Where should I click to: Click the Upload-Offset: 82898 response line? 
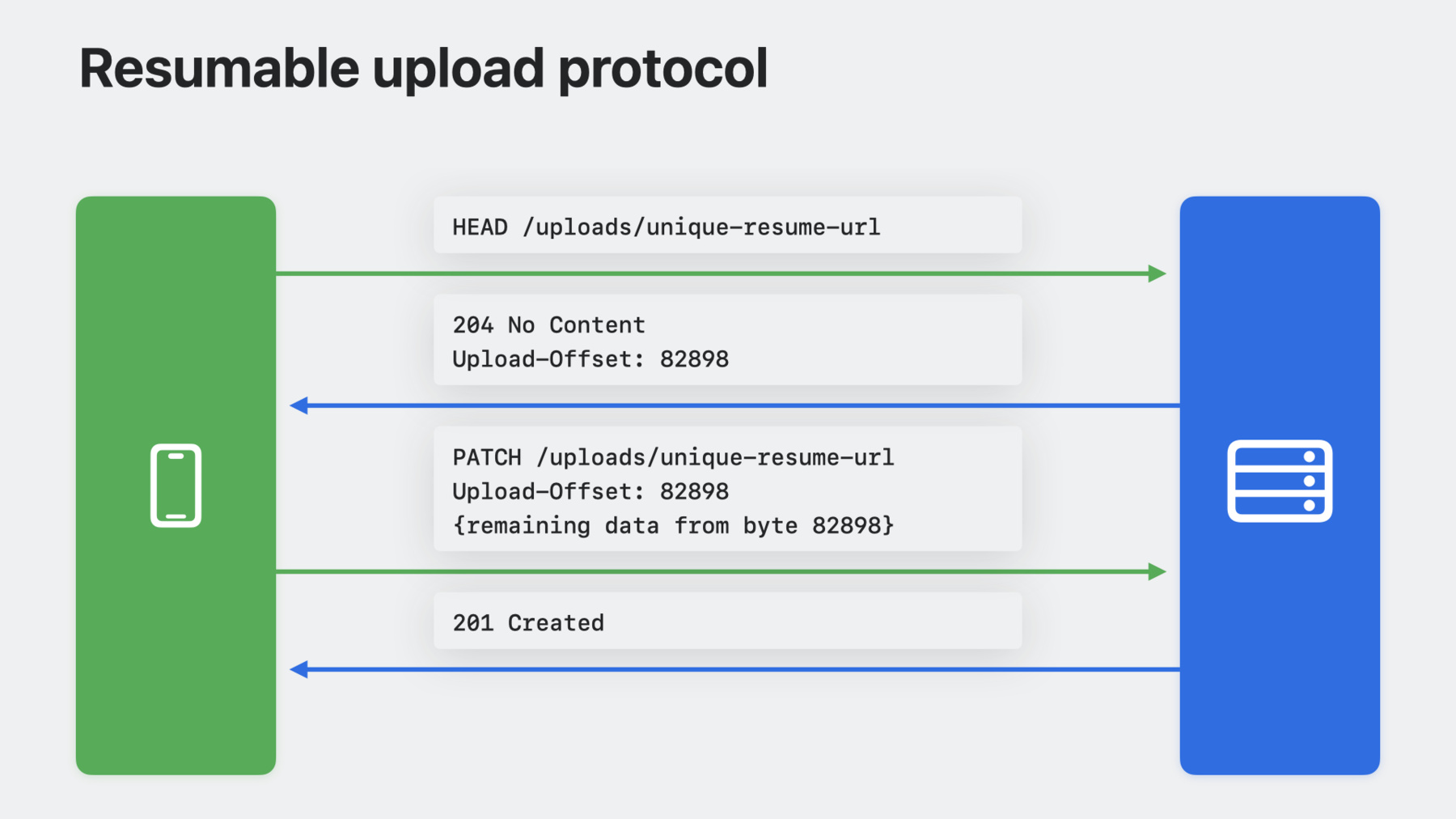coord(590,359)
